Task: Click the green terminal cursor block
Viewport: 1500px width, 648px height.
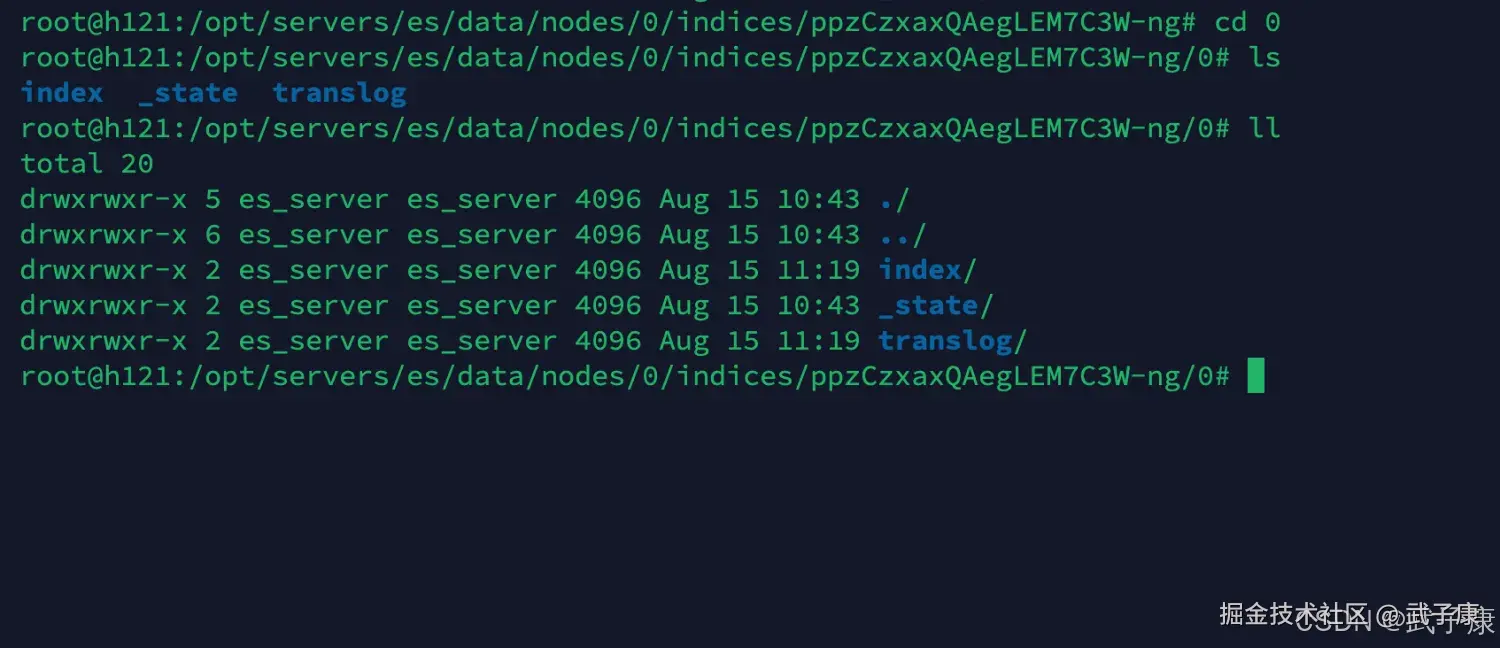Action: (x=1256, y=376)
